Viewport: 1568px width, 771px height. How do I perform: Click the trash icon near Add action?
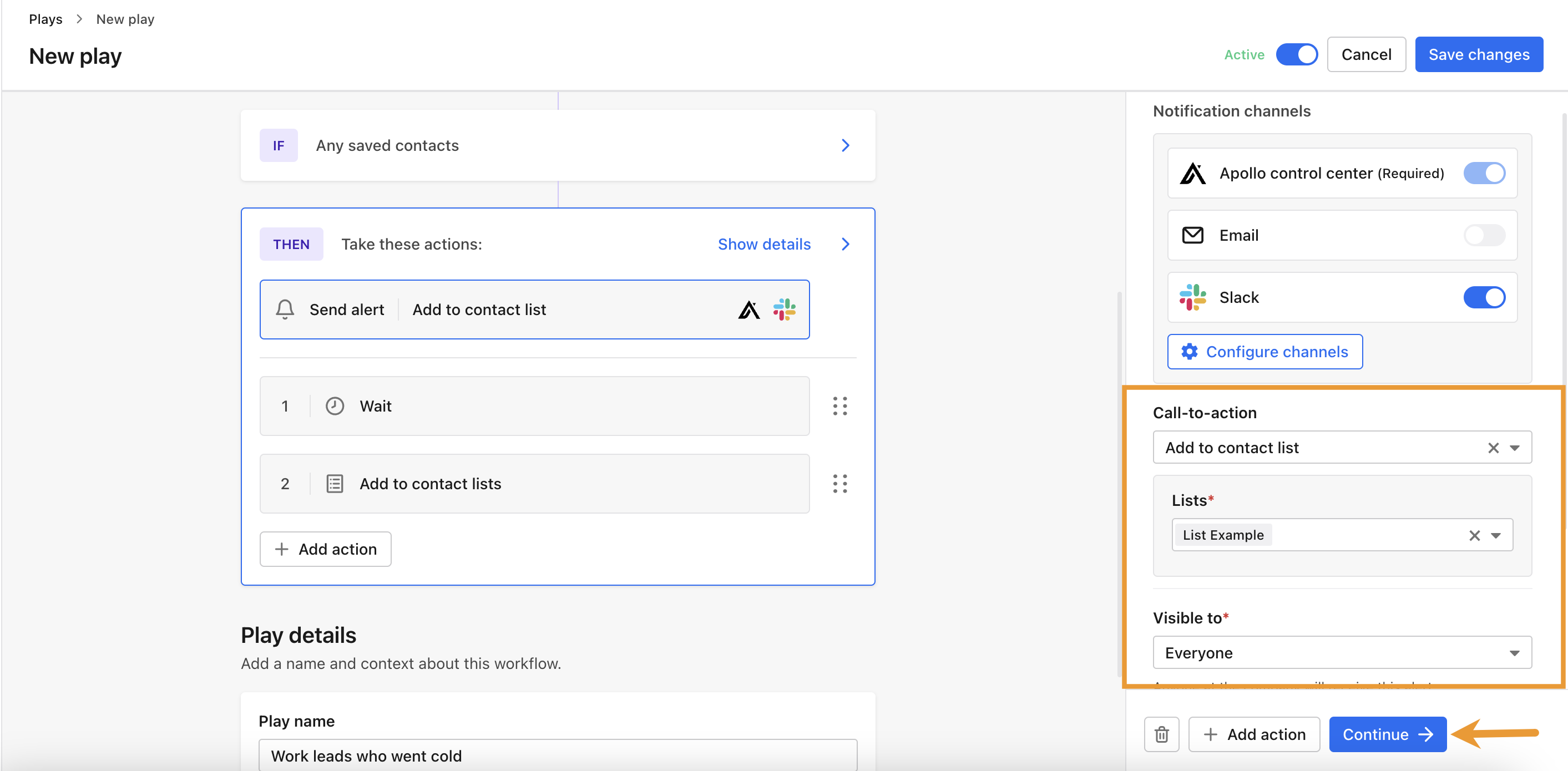(1161, 734)
